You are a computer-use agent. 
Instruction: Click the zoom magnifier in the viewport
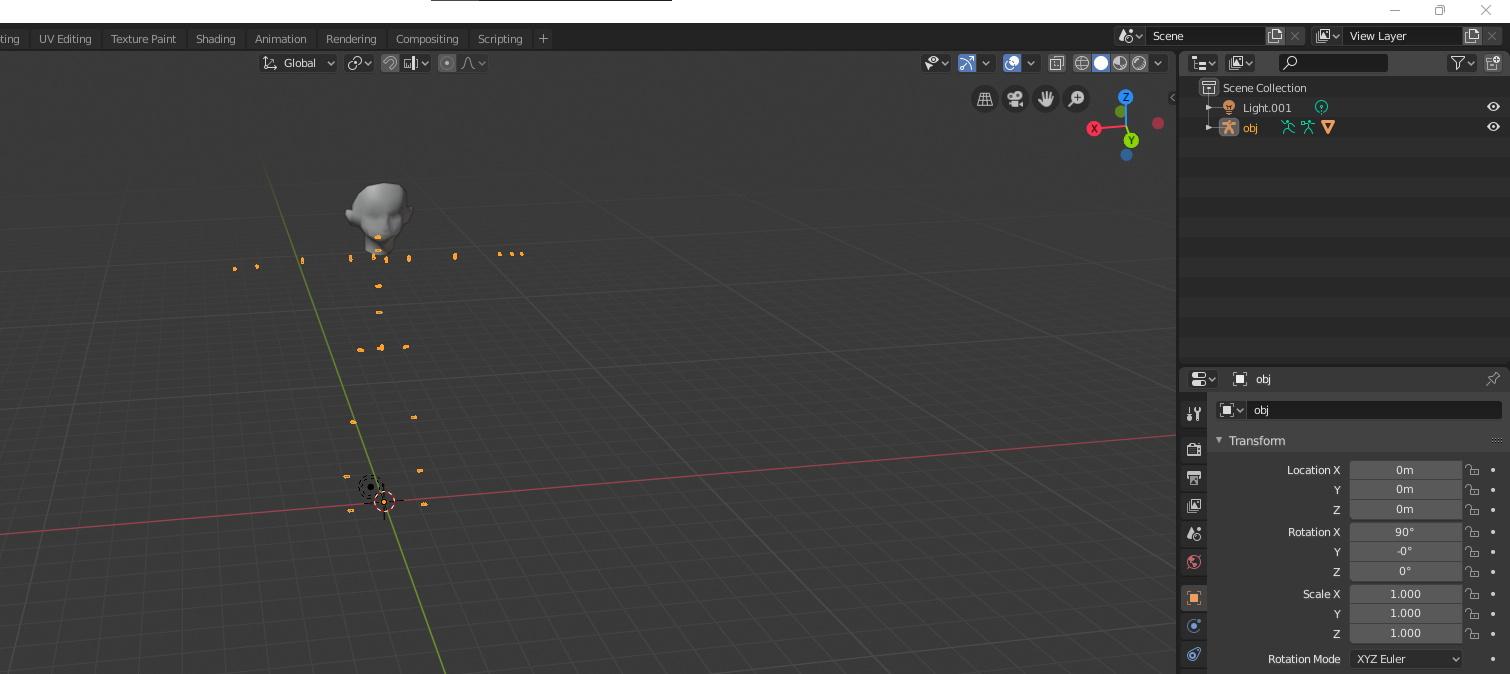tap(1076, 99)
